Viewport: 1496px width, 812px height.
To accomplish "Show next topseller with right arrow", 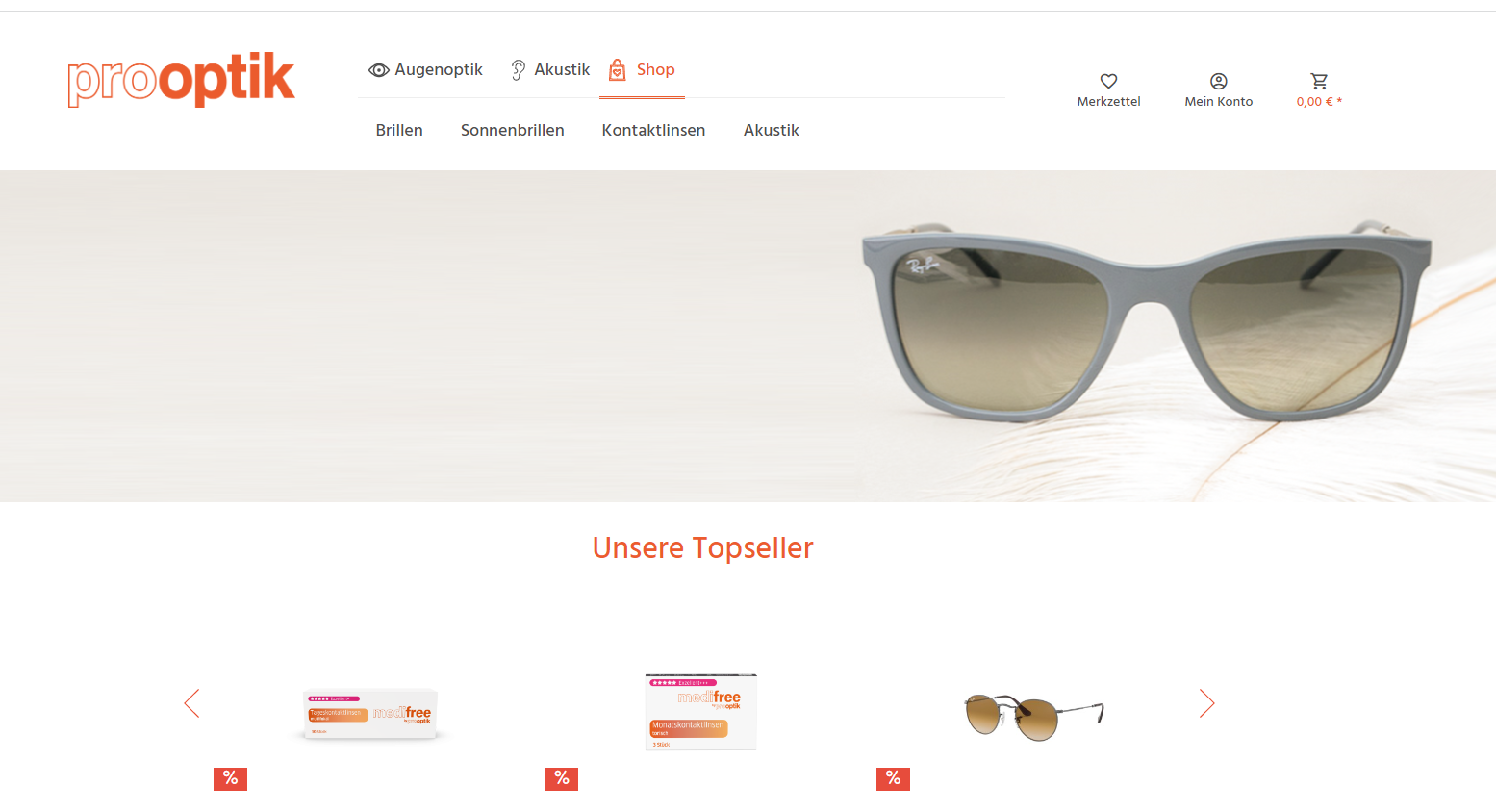I will point(1206,703).
